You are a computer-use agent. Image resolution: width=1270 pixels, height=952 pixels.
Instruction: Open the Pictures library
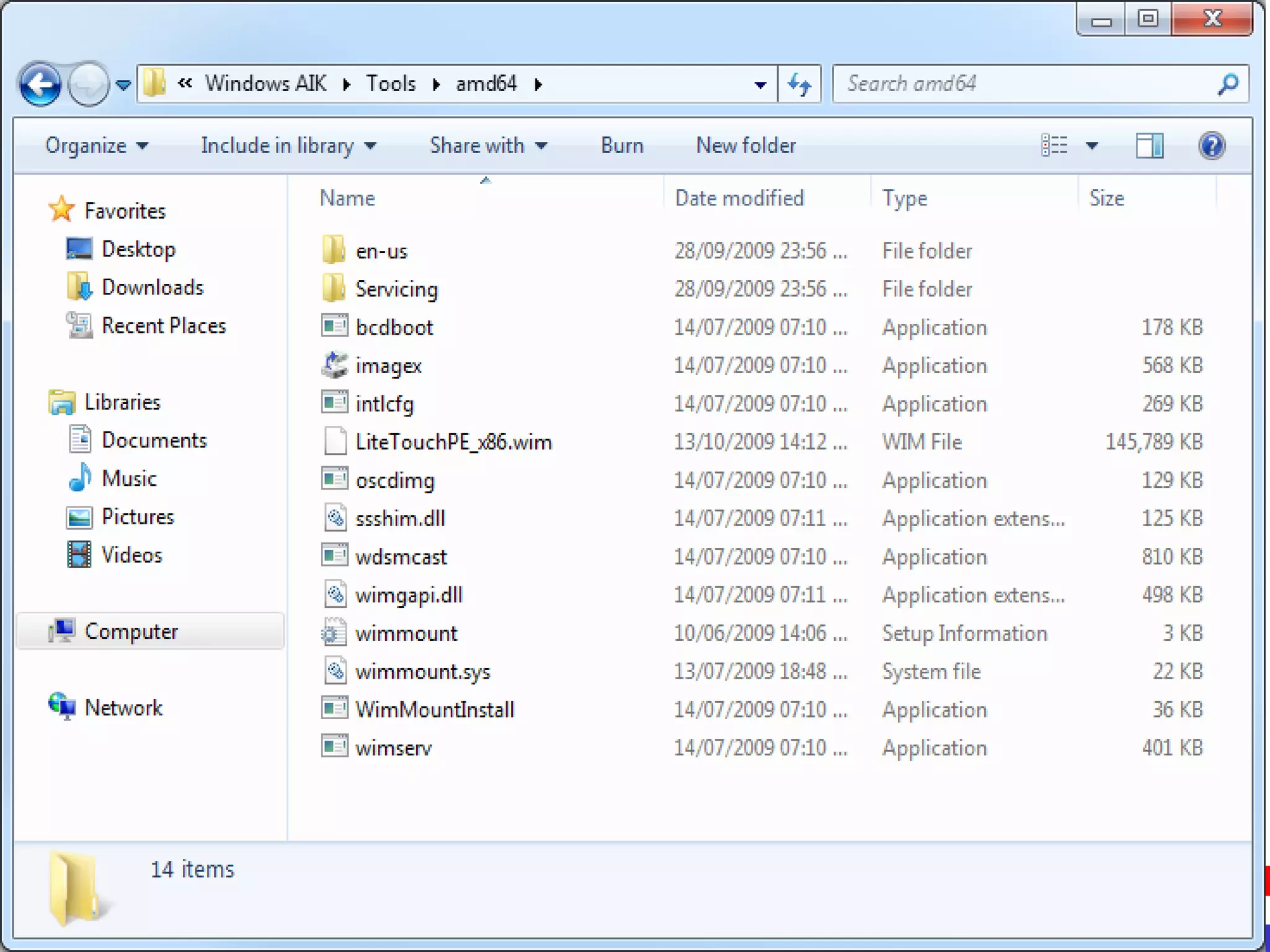click(138, 517)
